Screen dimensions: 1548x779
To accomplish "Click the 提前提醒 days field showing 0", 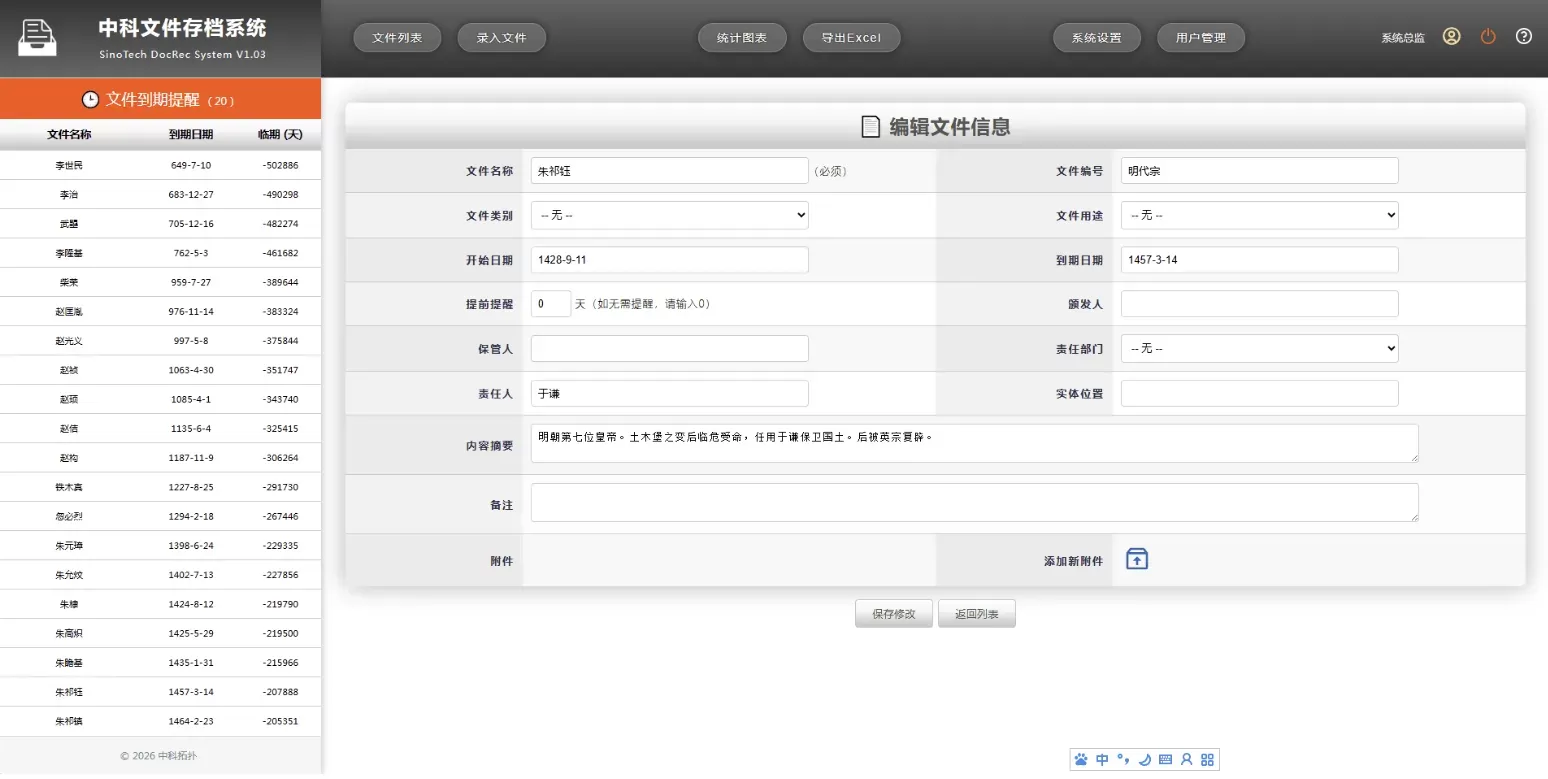I will [551, 304].
